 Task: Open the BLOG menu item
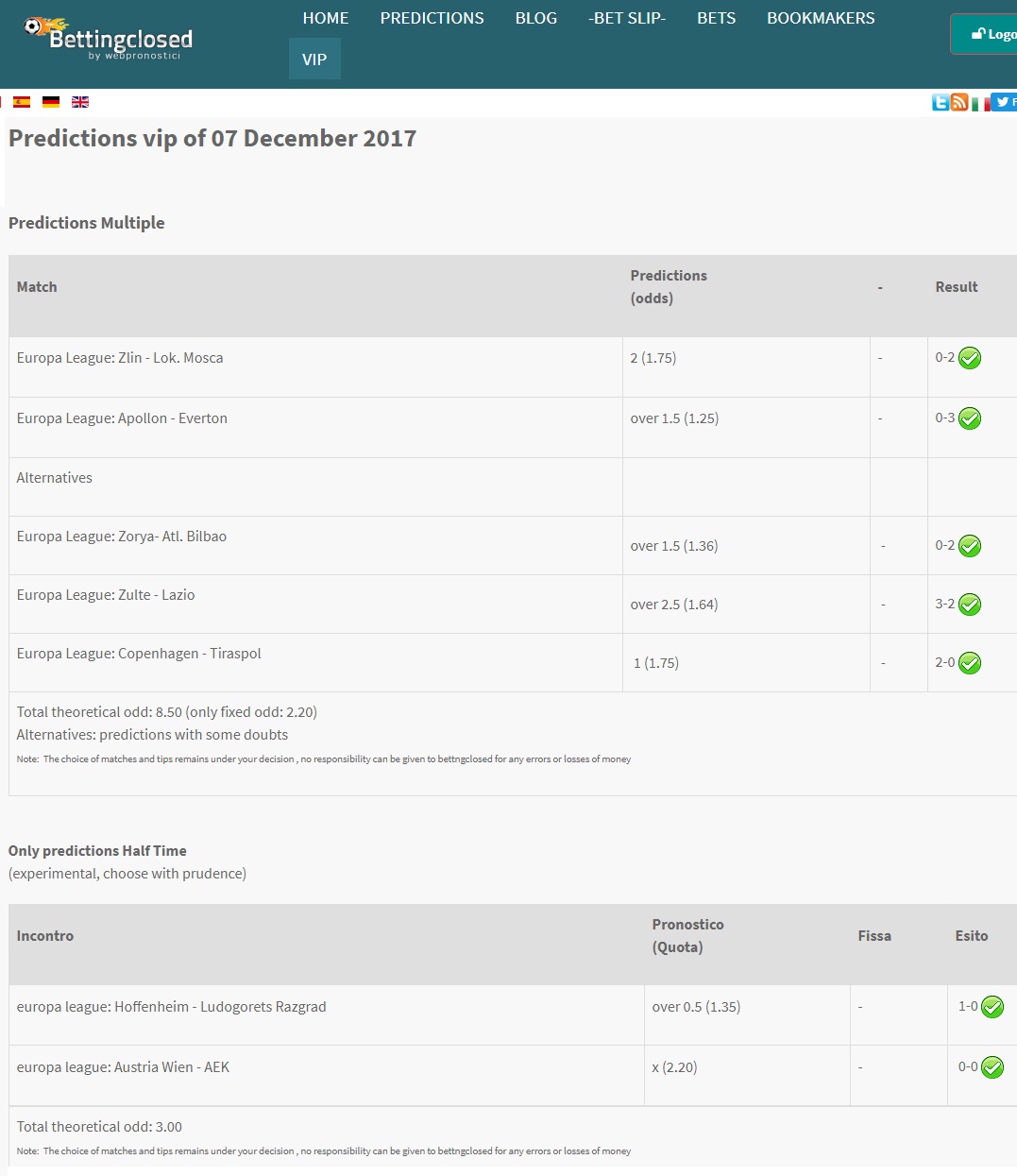[x=536, y=18]
